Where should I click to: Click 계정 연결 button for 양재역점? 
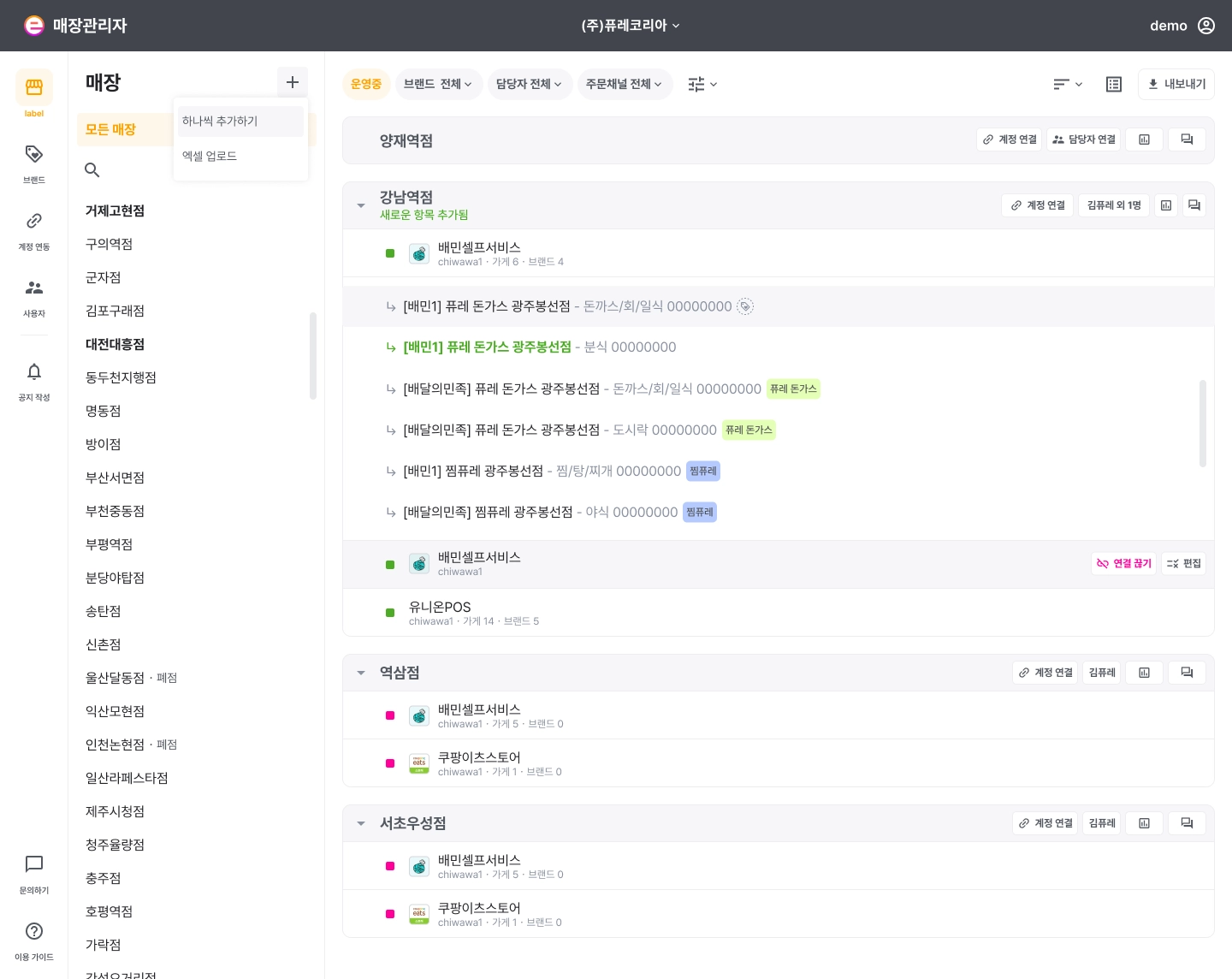pos(1010,139)
